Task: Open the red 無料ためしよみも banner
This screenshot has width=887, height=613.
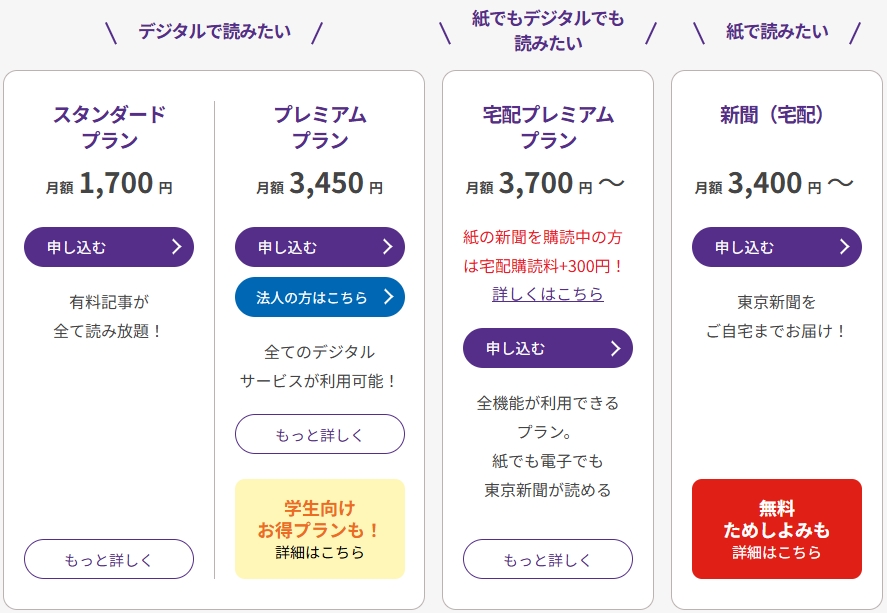Action: (776, 529)
